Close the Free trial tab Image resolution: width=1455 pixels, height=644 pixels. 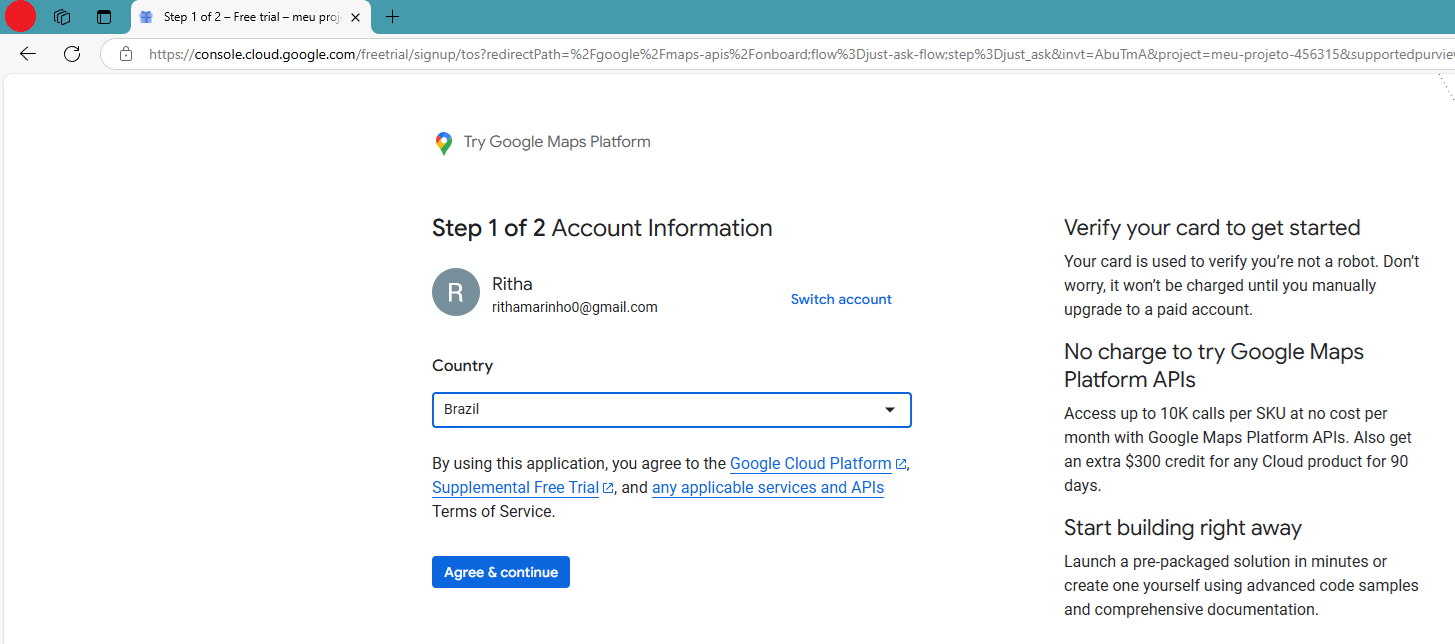click(355, 17)
